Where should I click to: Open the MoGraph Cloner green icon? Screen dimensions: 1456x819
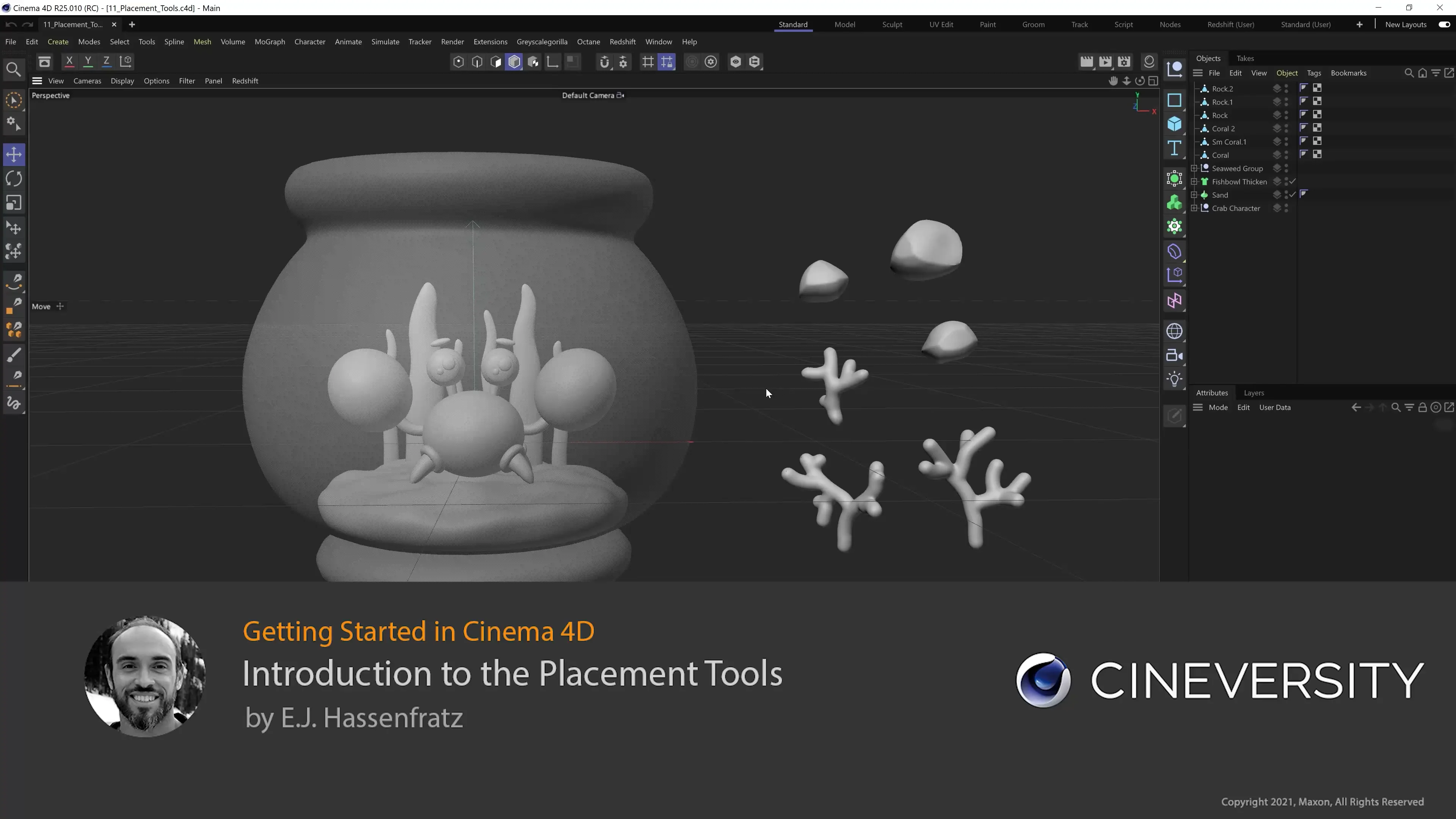(1175, 202)
